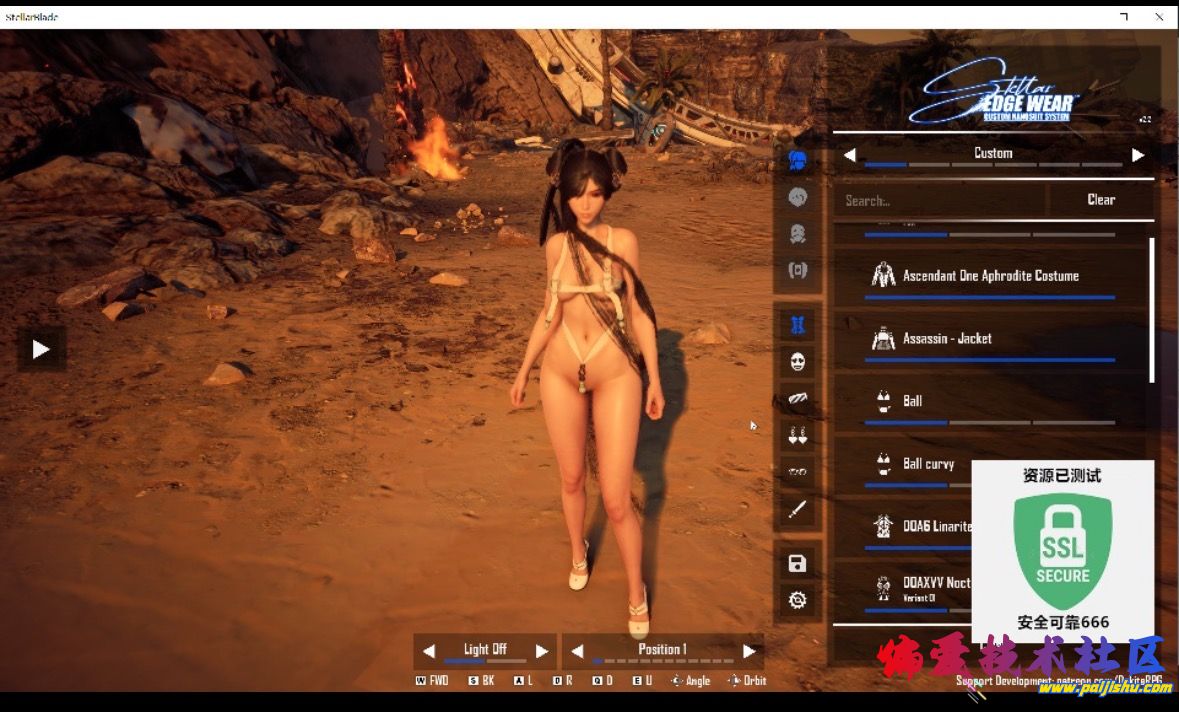Open the earrings category icon
Image resolution: width=1179 pixels, height=712 pixels.
[x=797, y=435]
